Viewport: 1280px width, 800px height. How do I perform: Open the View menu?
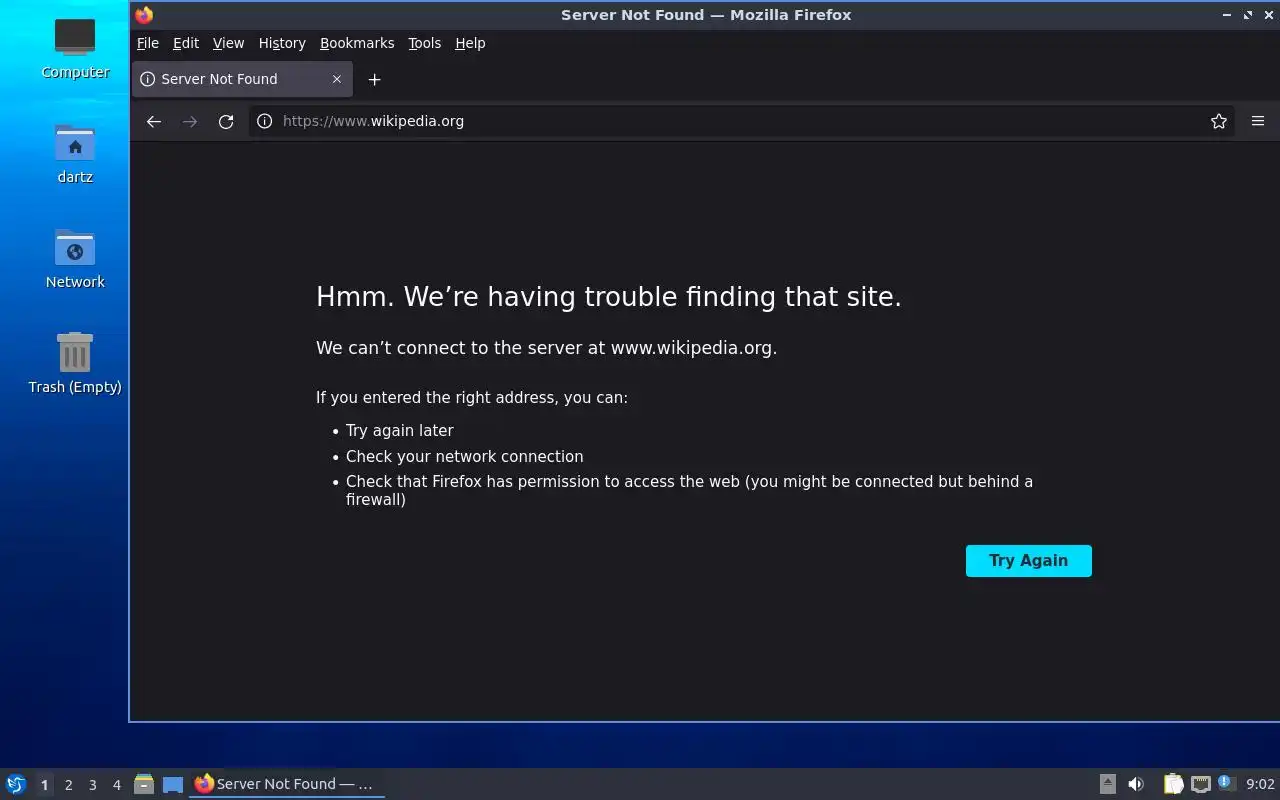228,43
